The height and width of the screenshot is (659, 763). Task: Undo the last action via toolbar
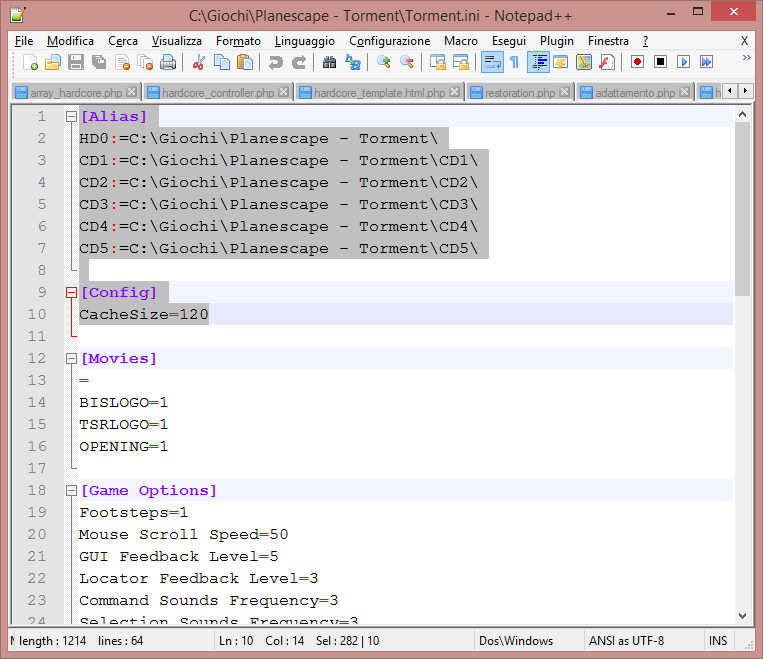275,62
